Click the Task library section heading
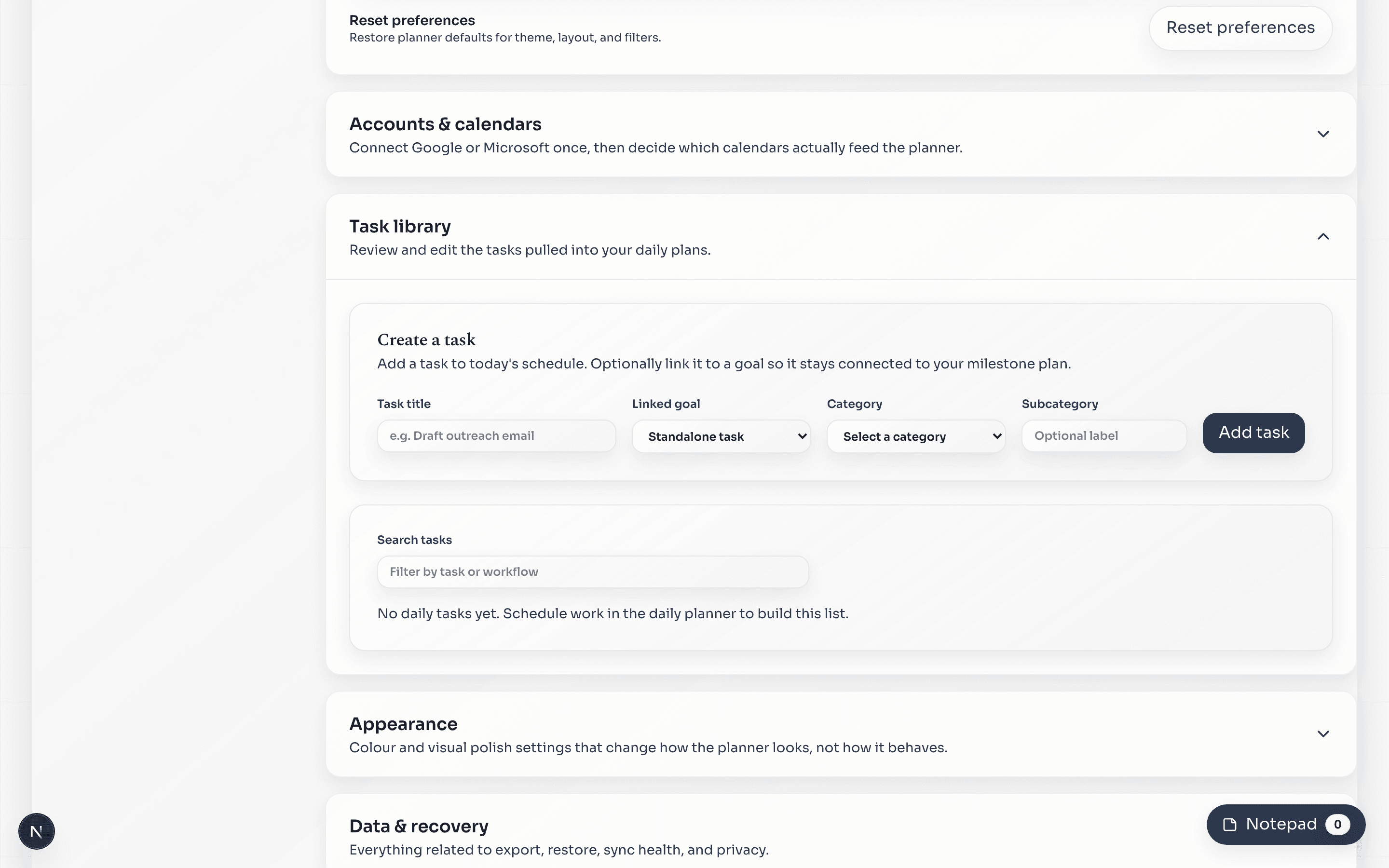The image size is (1389, 868). (400, 226)
